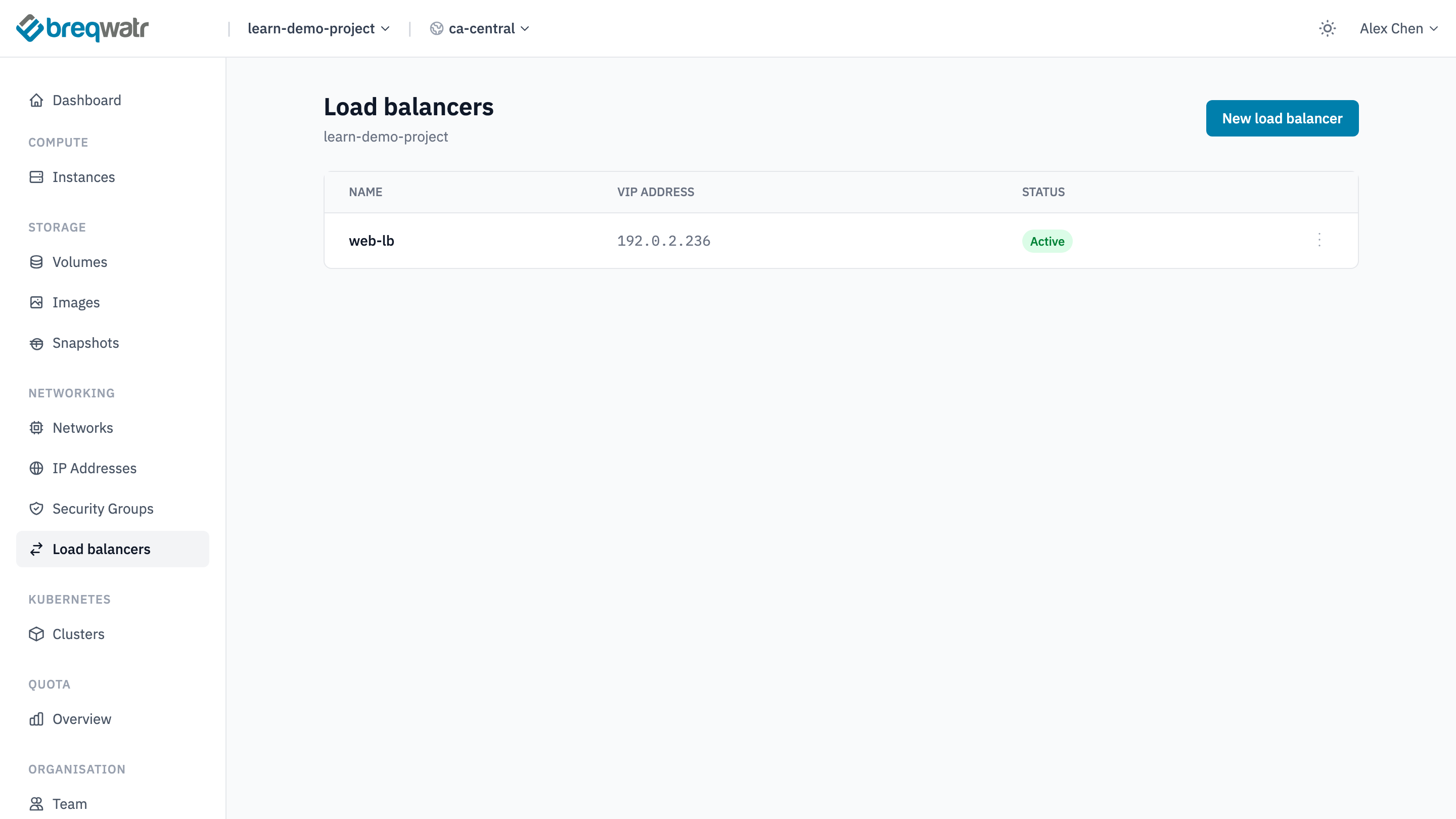
Task: Click the Active status badge
Action: 1047,241
